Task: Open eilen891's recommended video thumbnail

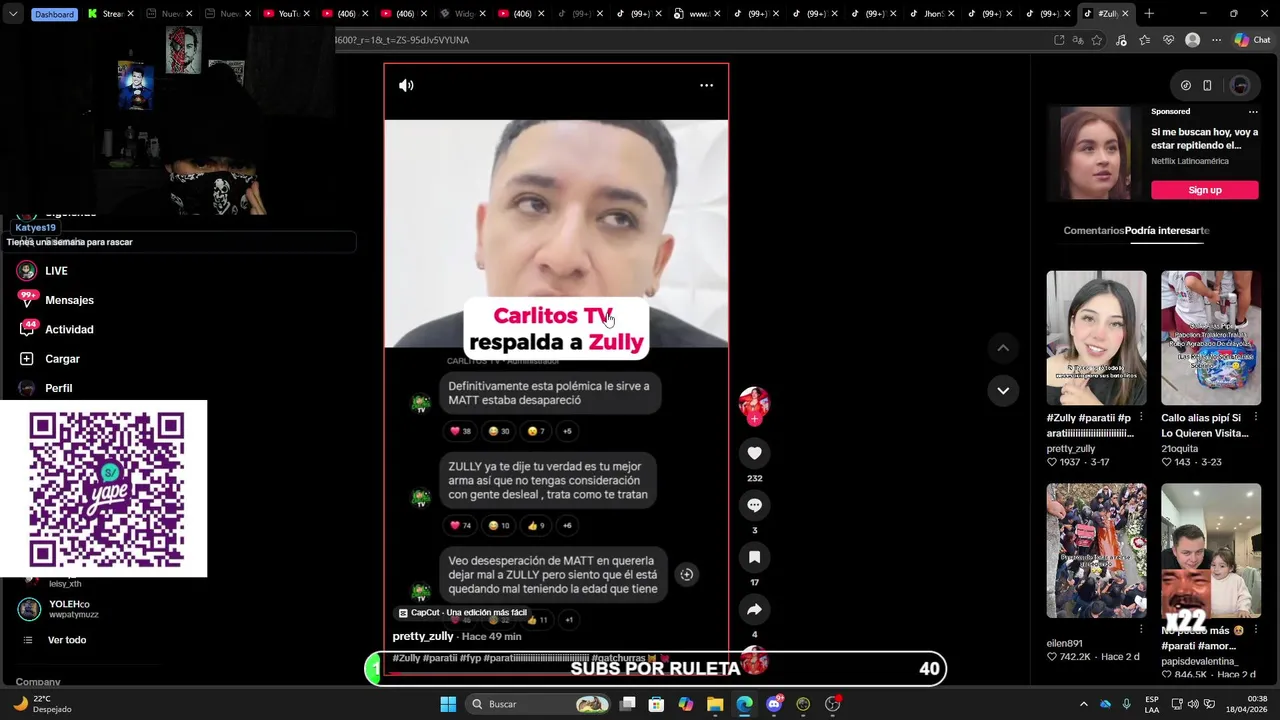Action: [x=1096, y=551]
